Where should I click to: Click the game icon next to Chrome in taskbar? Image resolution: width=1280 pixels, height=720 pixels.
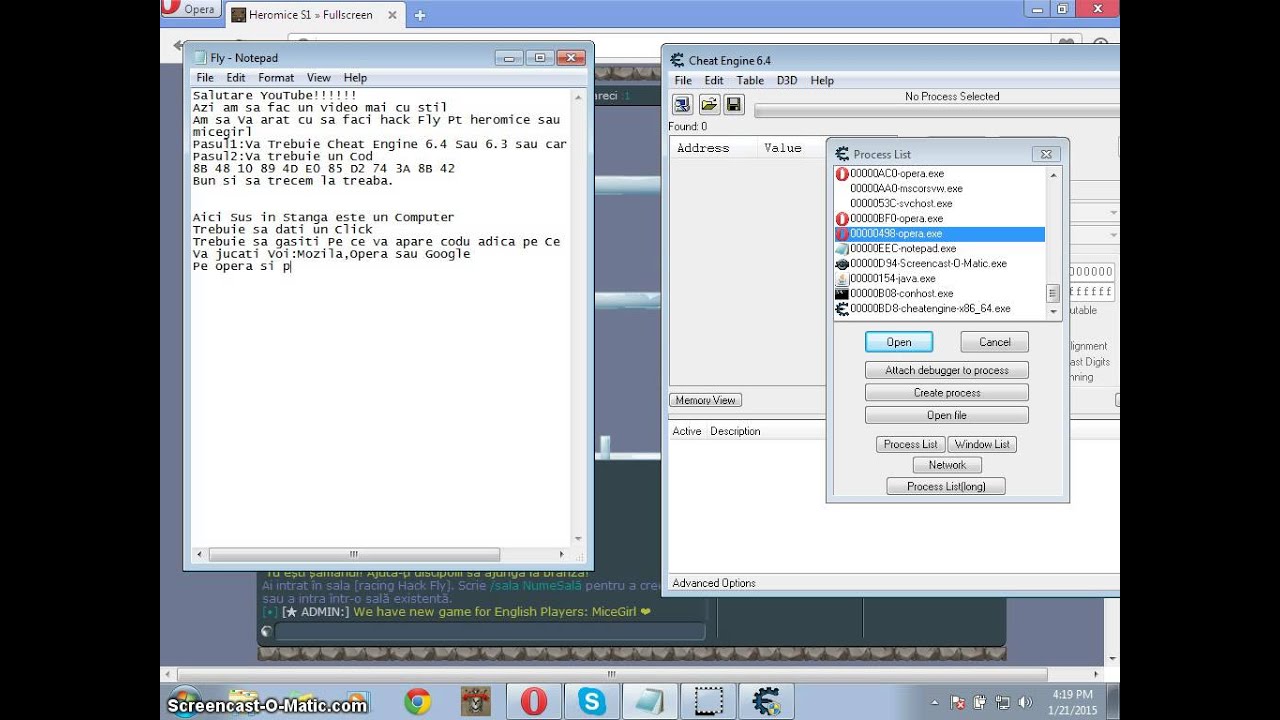coord(475,701)
